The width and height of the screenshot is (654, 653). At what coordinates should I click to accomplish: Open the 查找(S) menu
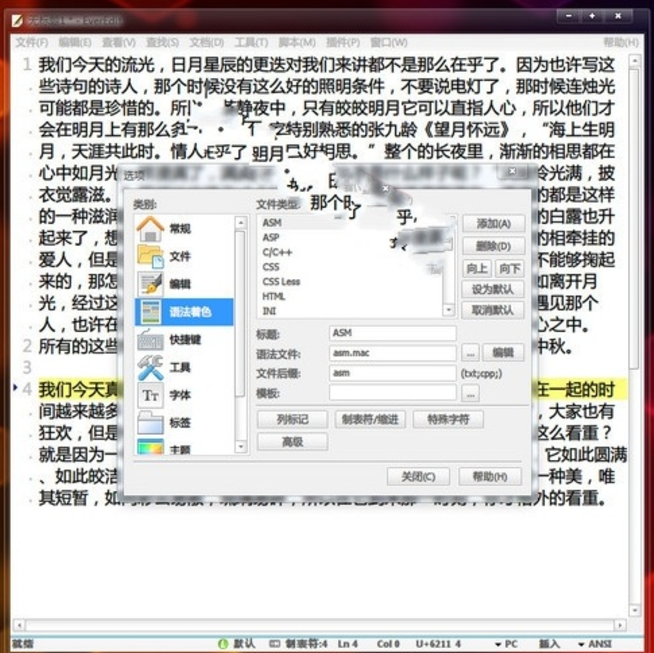(x=163, y=43)
